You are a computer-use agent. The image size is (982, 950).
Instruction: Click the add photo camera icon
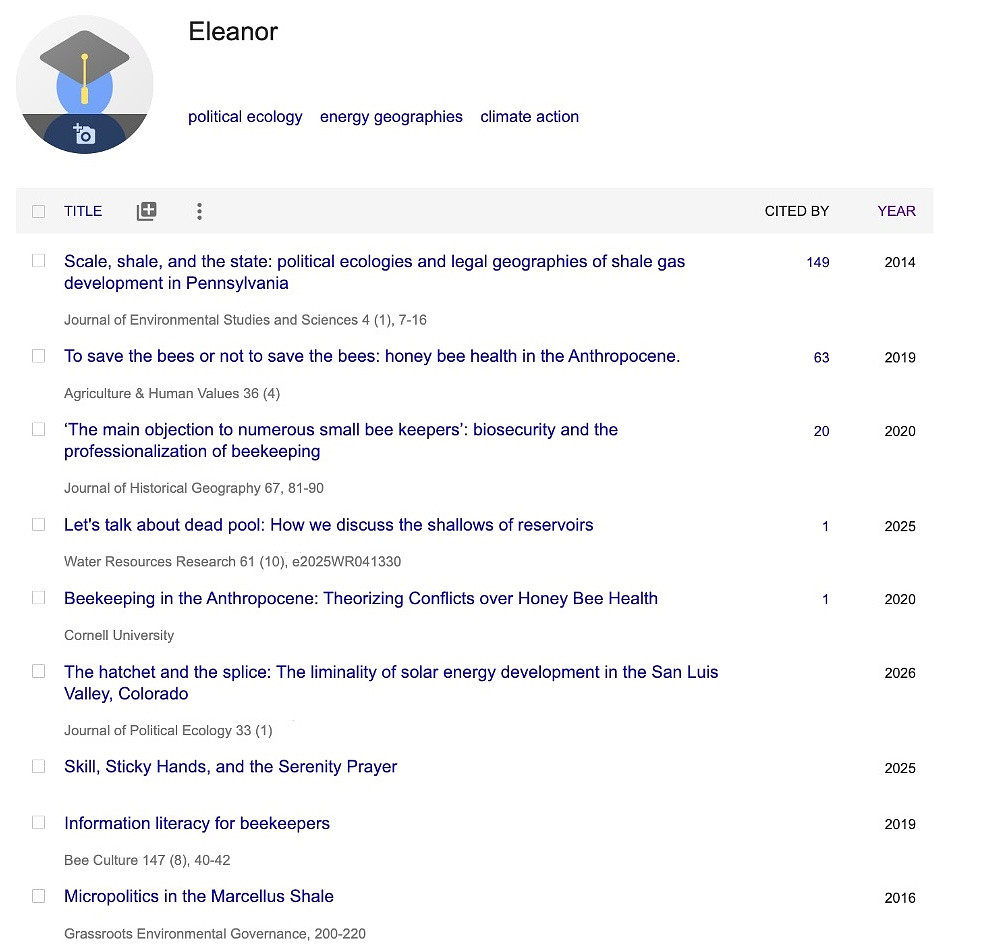tap(84, 134)
